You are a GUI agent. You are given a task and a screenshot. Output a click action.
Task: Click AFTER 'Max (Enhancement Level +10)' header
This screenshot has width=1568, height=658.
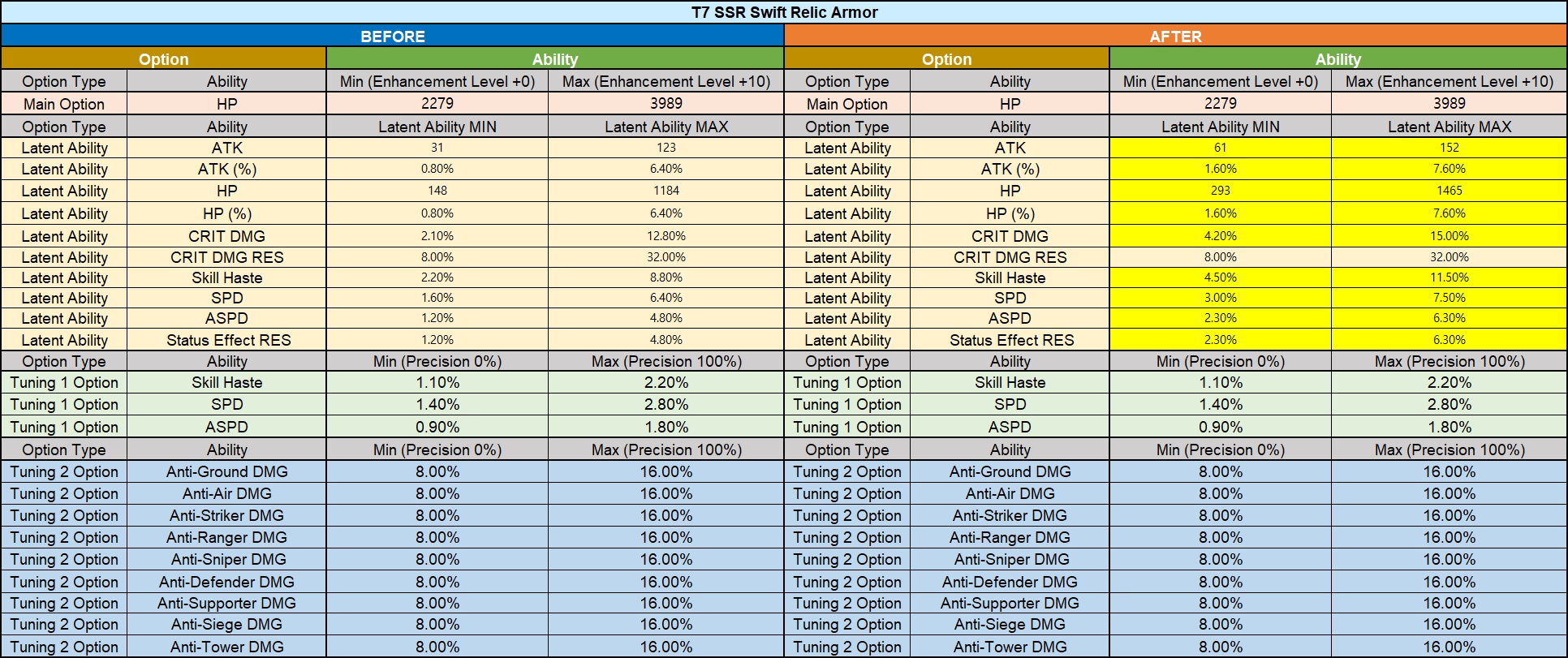(1449, 81)
